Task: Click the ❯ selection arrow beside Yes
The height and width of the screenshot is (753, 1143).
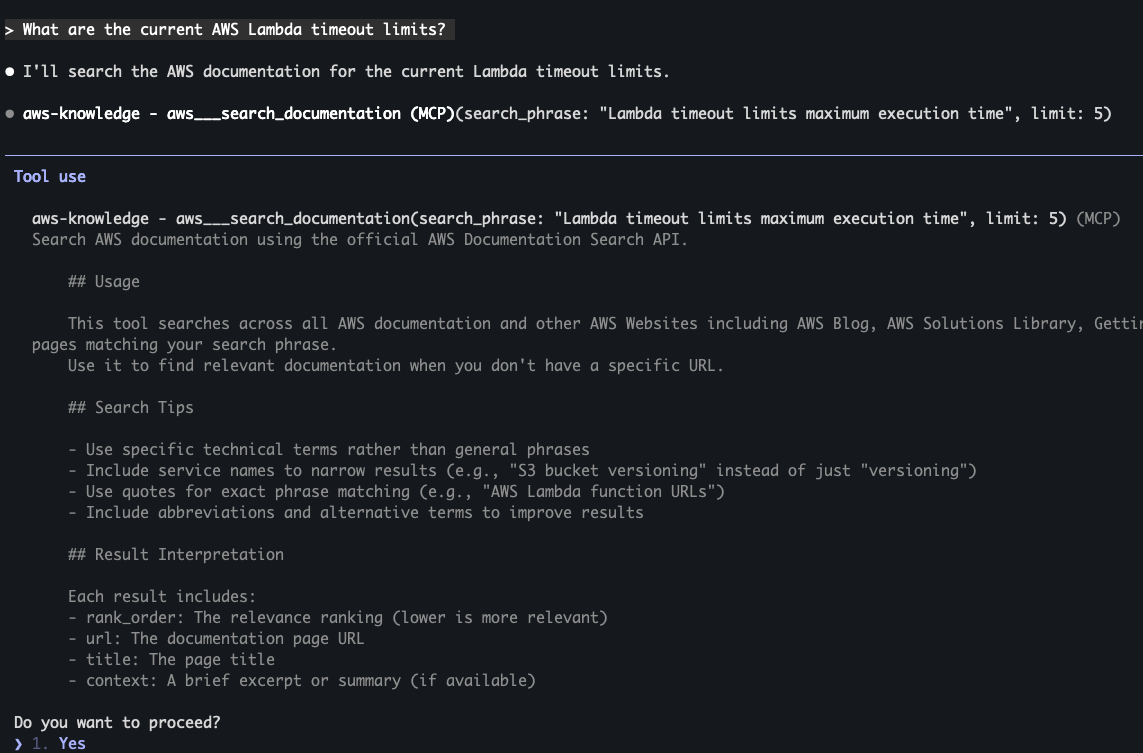Action: point(19,743)
